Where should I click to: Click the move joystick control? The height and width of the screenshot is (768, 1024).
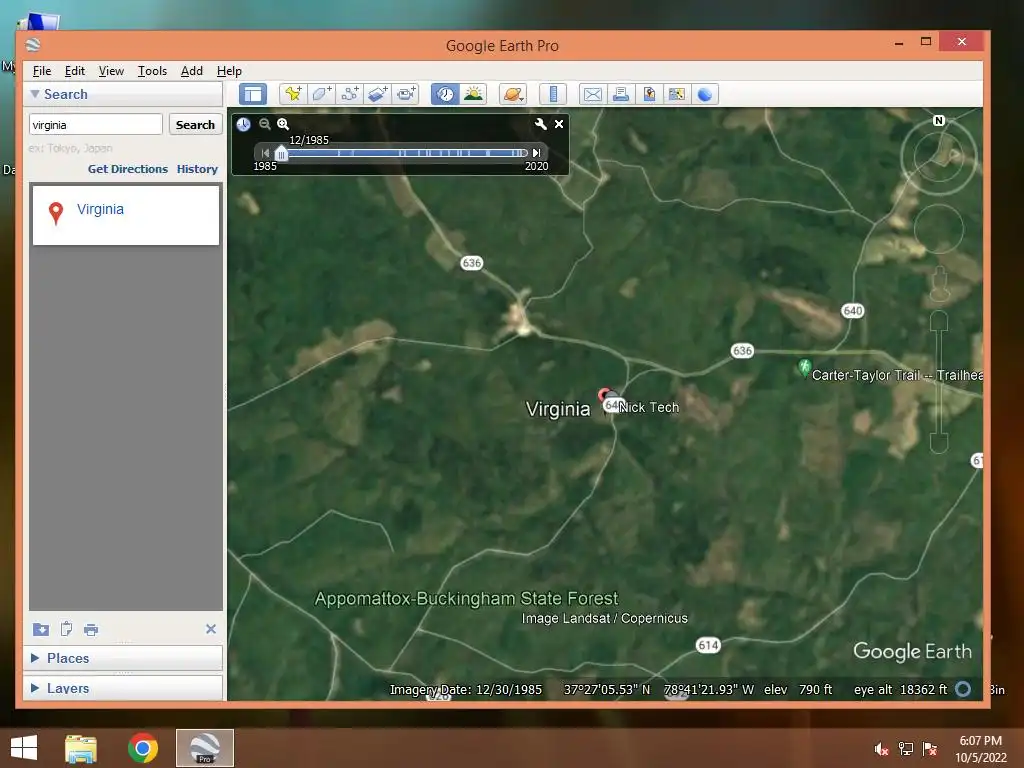pyautogui.click(x=938, y=229)
